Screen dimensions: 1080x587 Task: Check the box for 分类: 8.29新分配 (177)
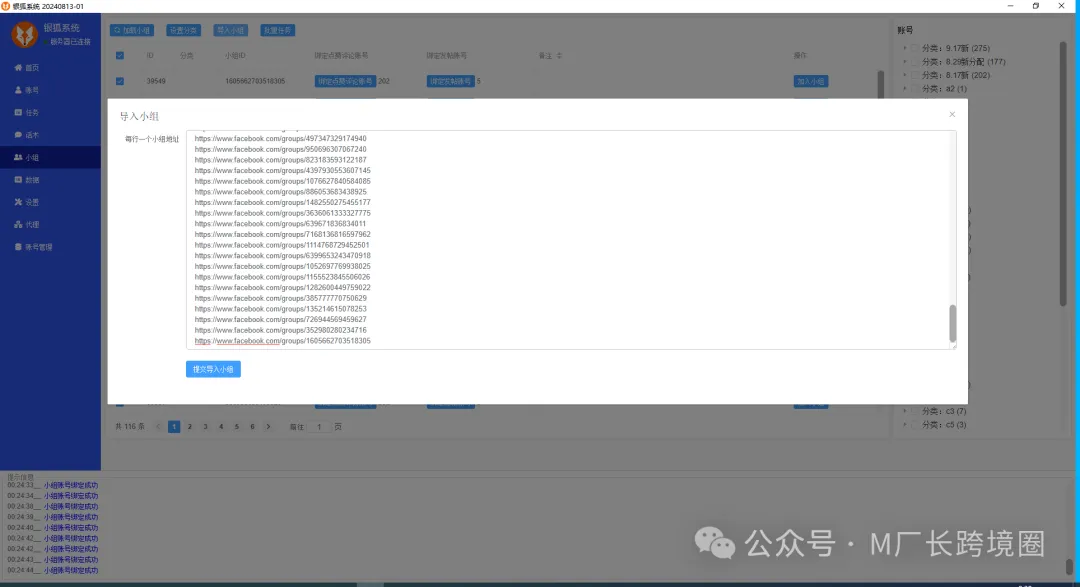tap(915, 62)
